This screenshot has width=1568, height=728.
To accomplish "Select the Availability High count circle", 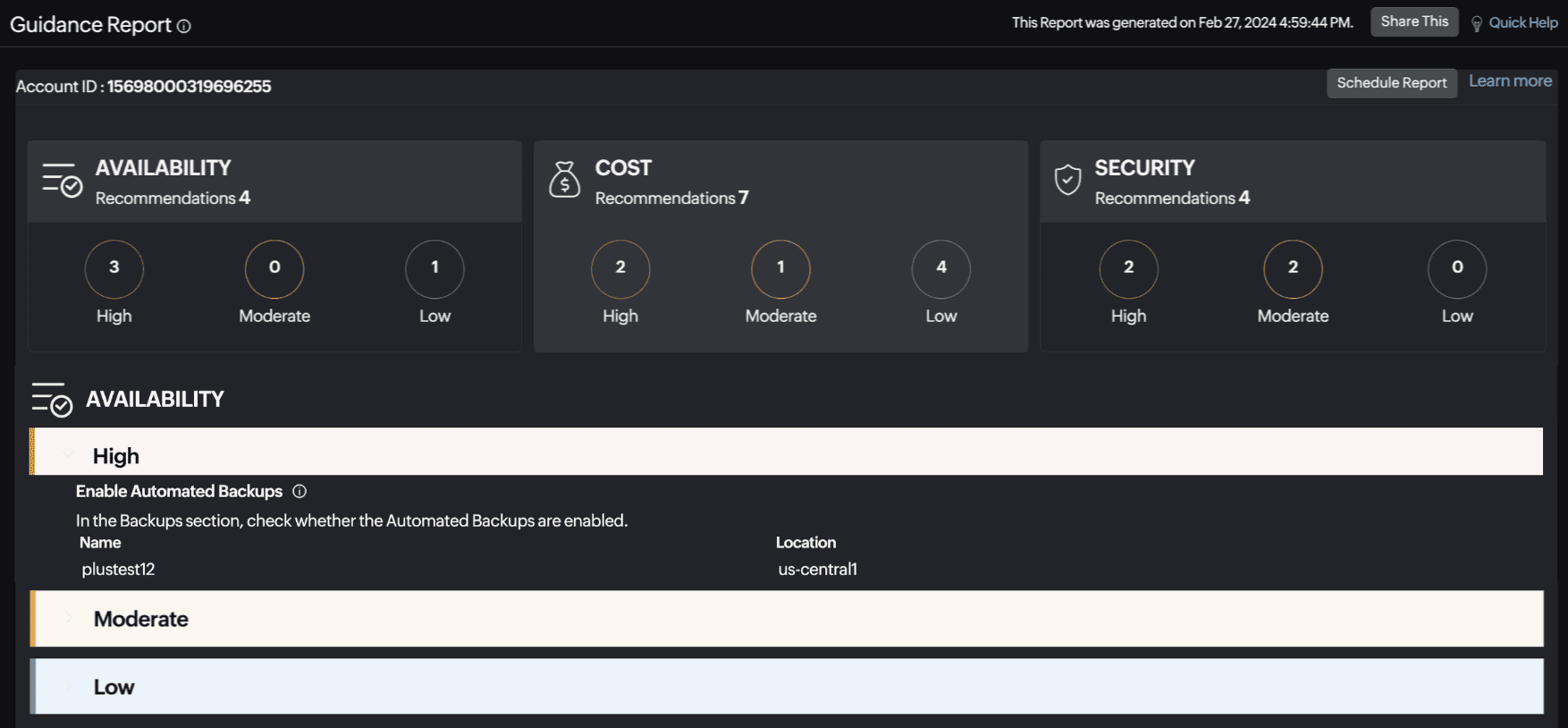I will (x=114, y=268).
